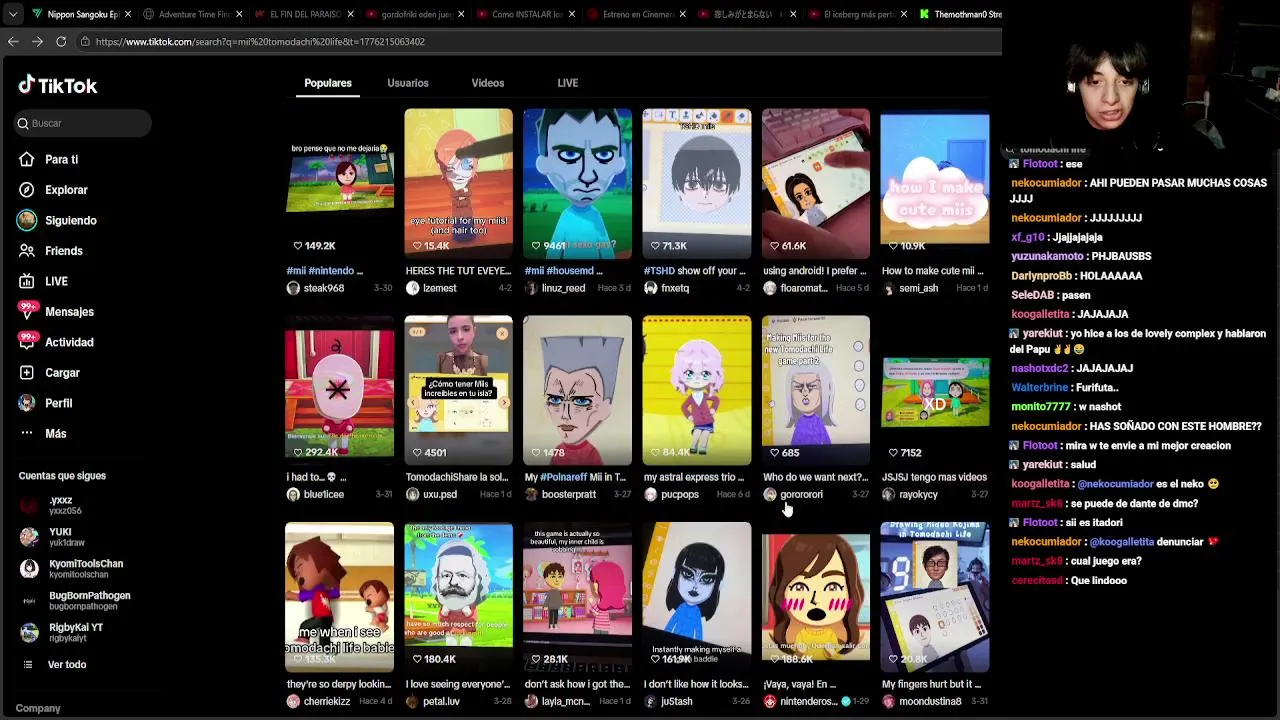Viewport: 1280px width, 720px height.
Task: Select the Populares tab
Action: pos(328,83)
